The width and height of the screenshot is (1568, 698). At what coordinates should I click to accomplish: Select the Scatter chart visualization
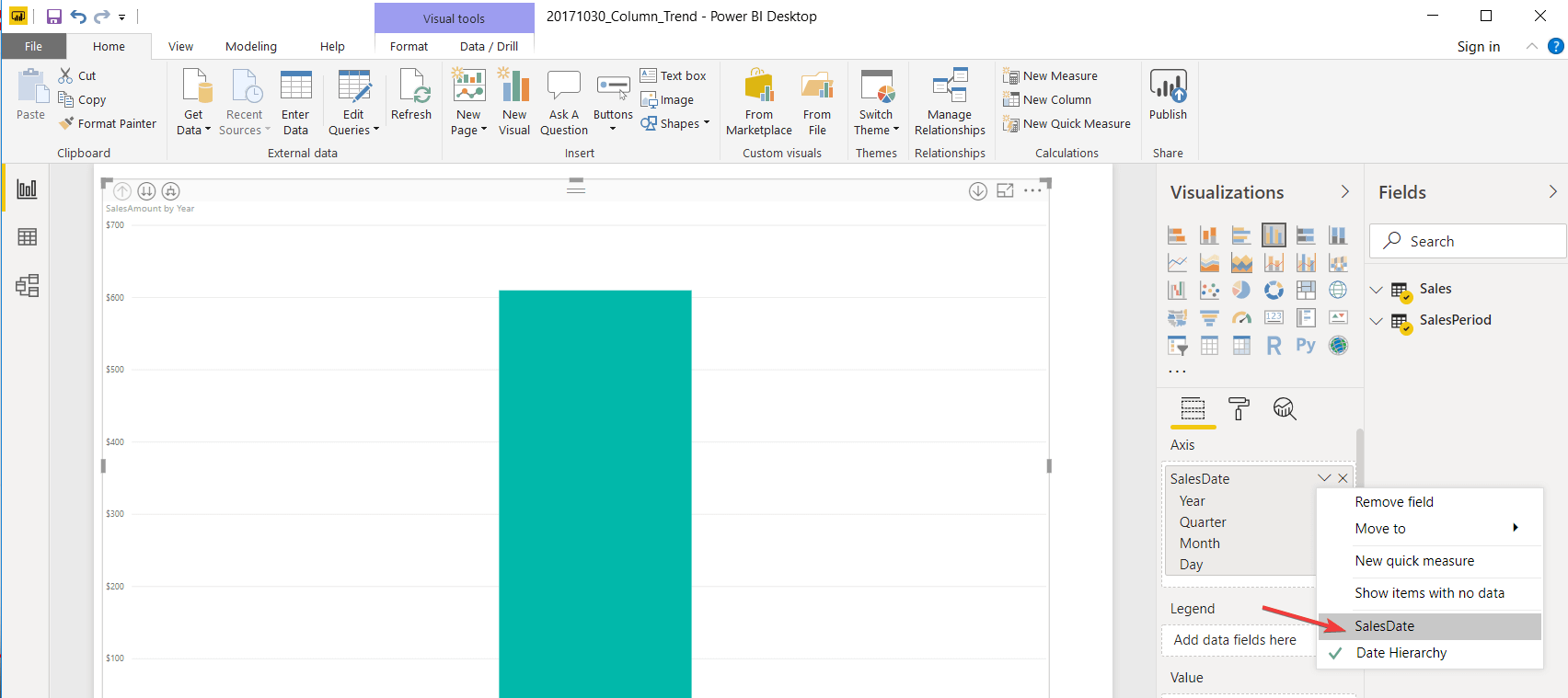[1209, 291]
